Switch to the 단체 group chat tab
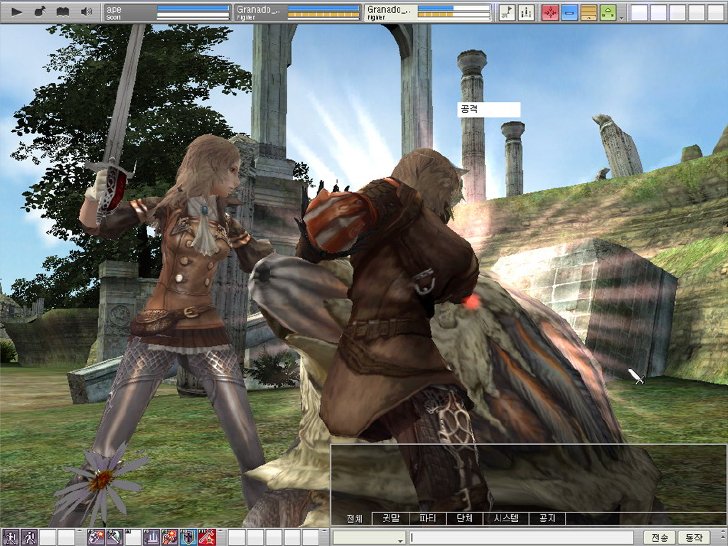Viewport: 728px width, 546px height. (x=464, y=519)
